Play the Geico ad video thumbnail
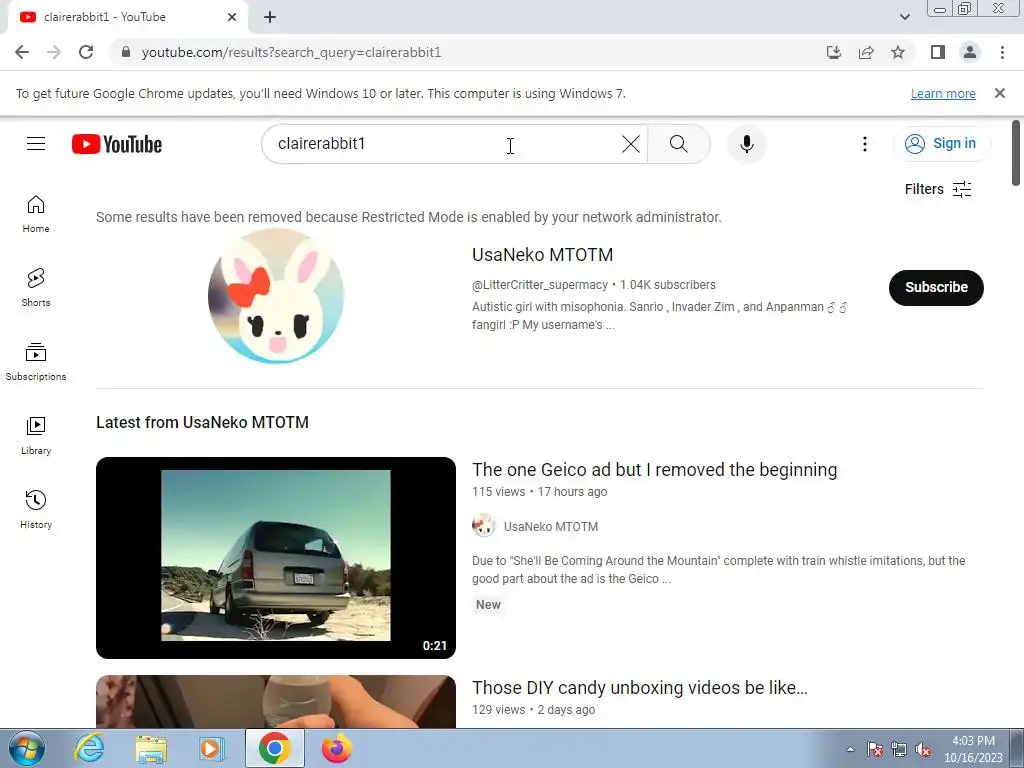This screenshot has height=768, width=1024. tap(276, 558)
